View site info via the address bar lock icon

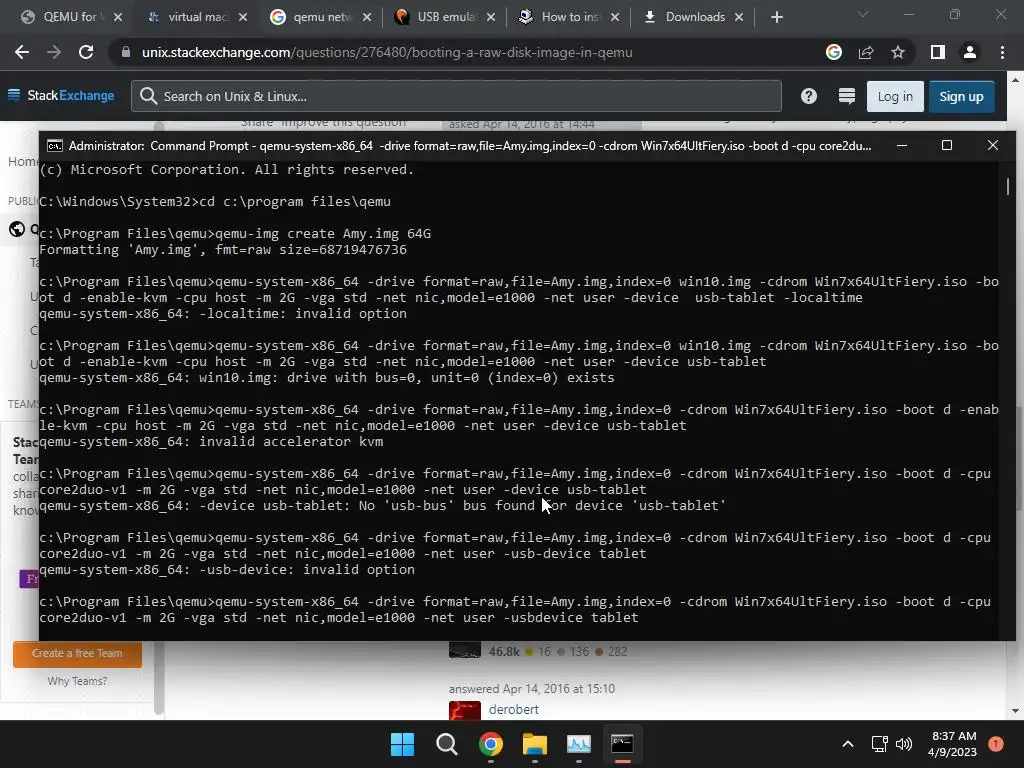click(126, 52)
